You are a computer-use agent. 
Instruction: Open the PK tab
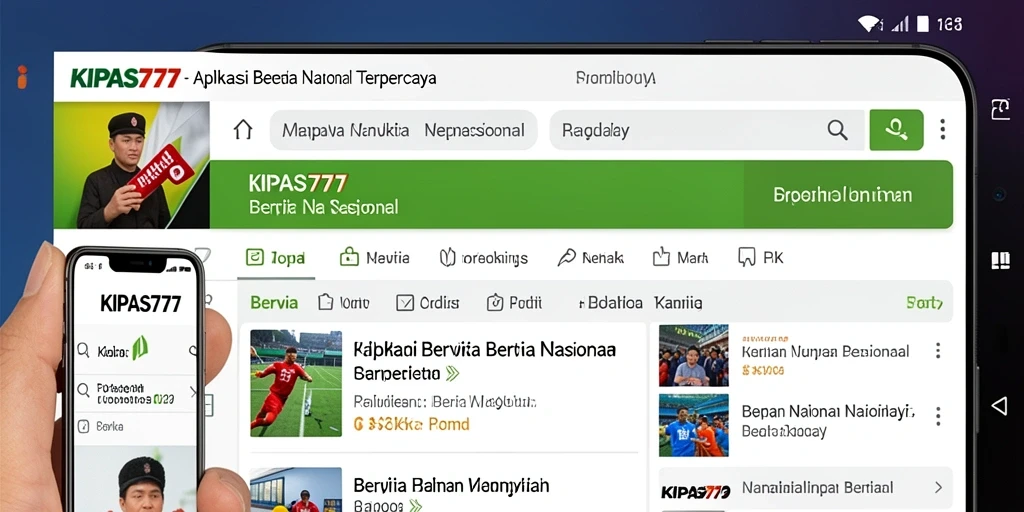click(760, 258)
